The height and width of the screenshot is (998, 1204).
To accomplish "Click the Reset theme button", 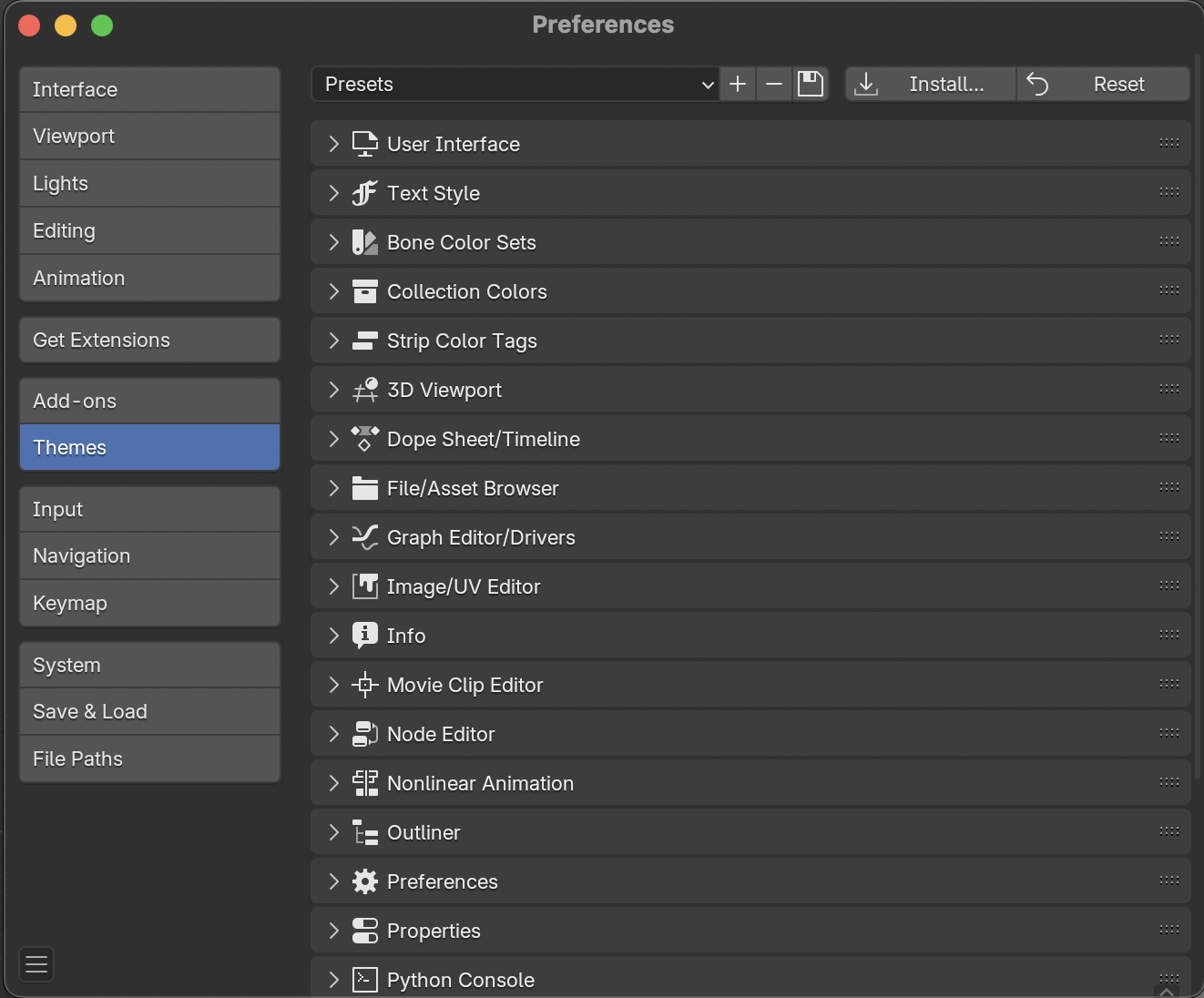I will pyautogui.click(x=1103, y=84).
